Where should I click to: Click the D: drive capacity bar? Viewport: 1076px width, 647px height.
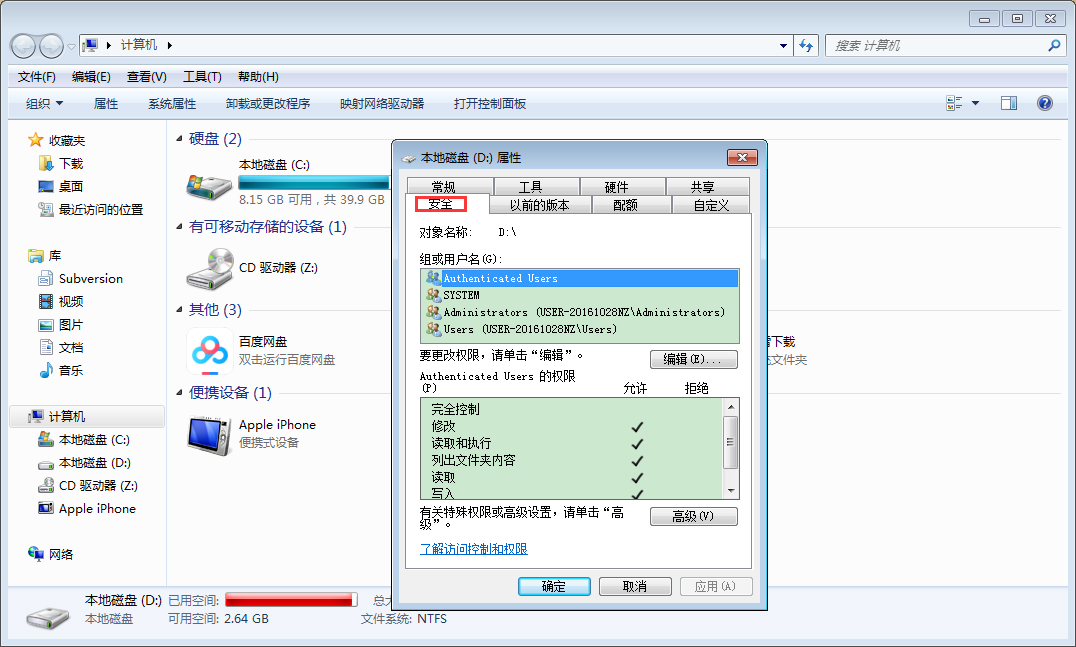point(290,599)
